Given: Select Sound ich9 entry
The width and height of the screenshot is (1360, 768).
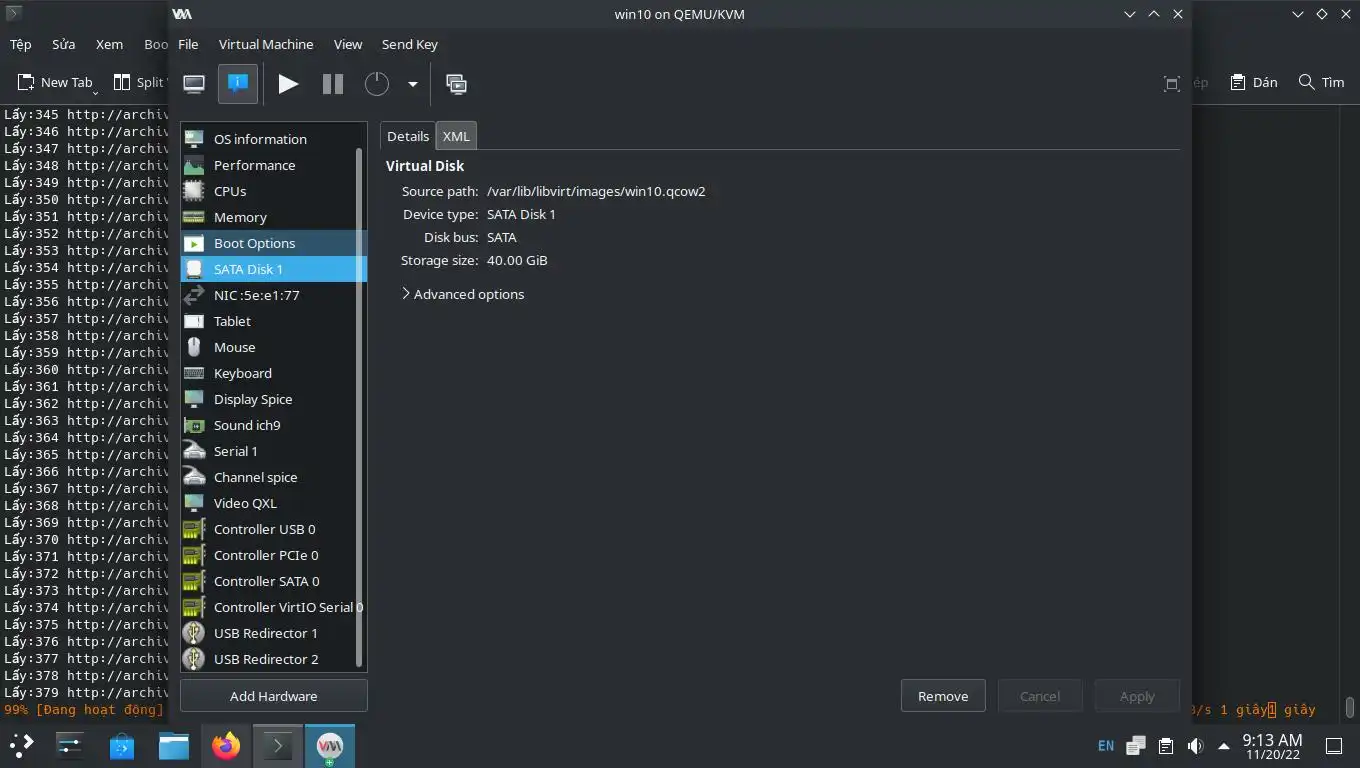Looking at the screenshot, I should point(273,425).
